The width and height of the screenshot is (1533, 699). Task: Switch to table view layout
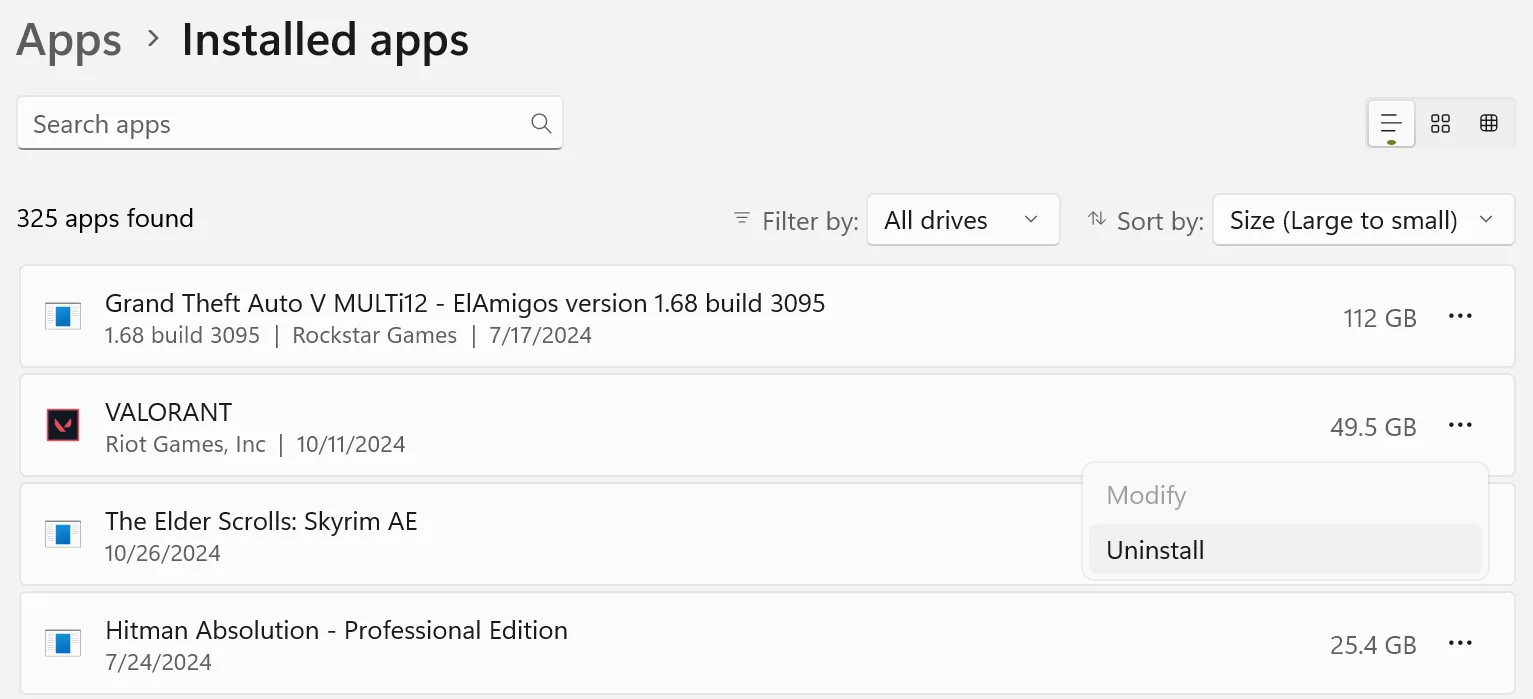pyautogui.click(x=1489, y=123)
